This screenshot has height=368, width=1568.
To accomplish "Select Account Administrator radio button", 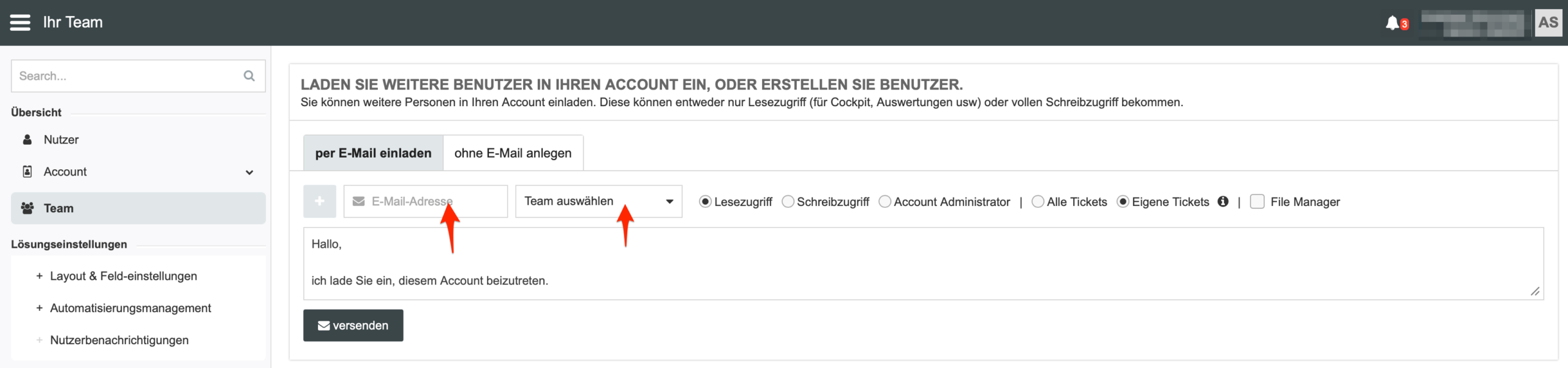I will [x=884, y=202].
